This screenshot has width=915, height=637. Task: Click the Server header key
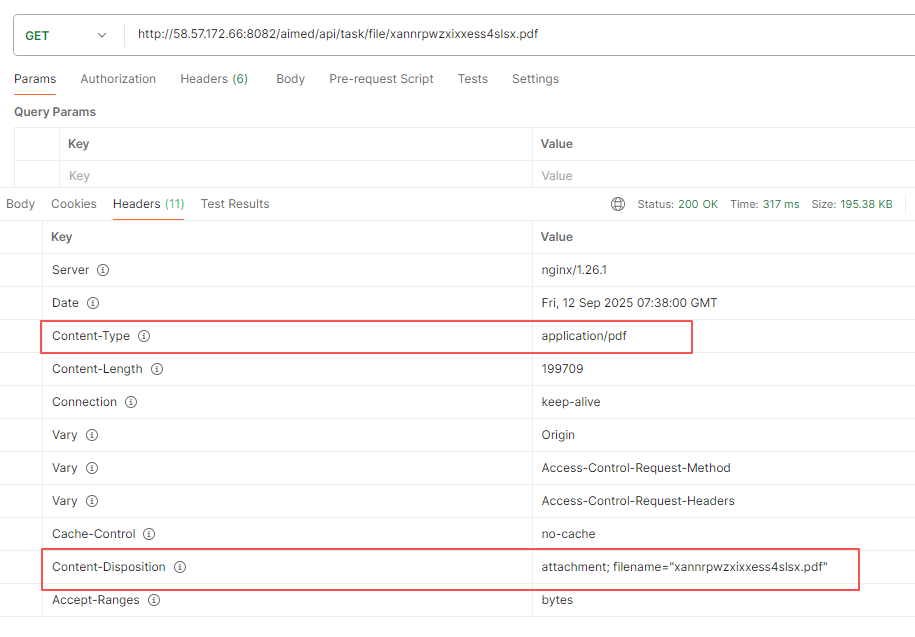point(71,270)
